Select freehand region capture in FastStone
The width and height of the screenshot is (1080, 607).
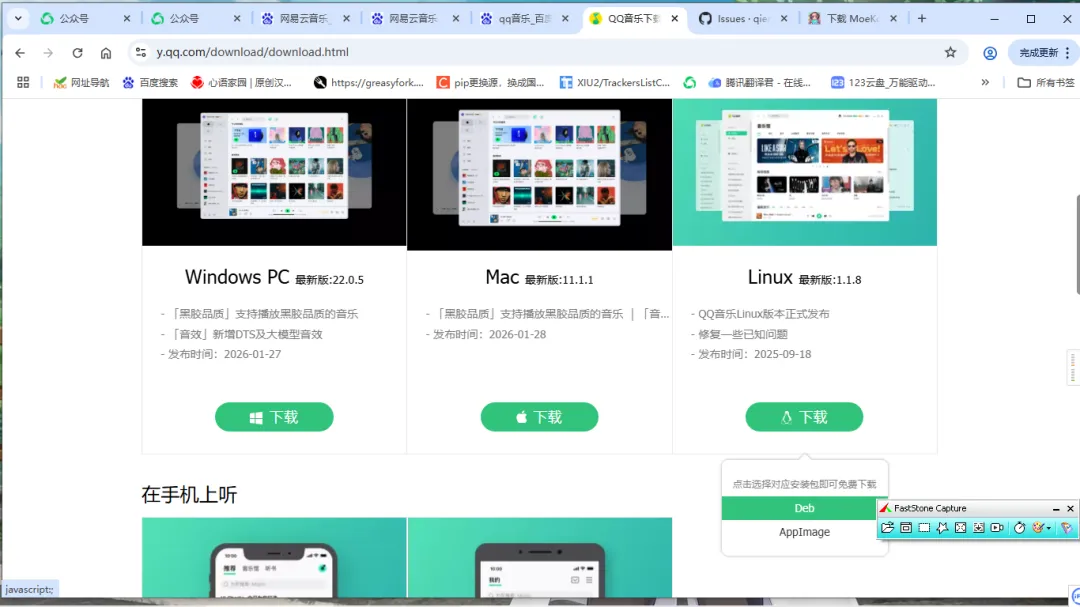pos(942,528)
